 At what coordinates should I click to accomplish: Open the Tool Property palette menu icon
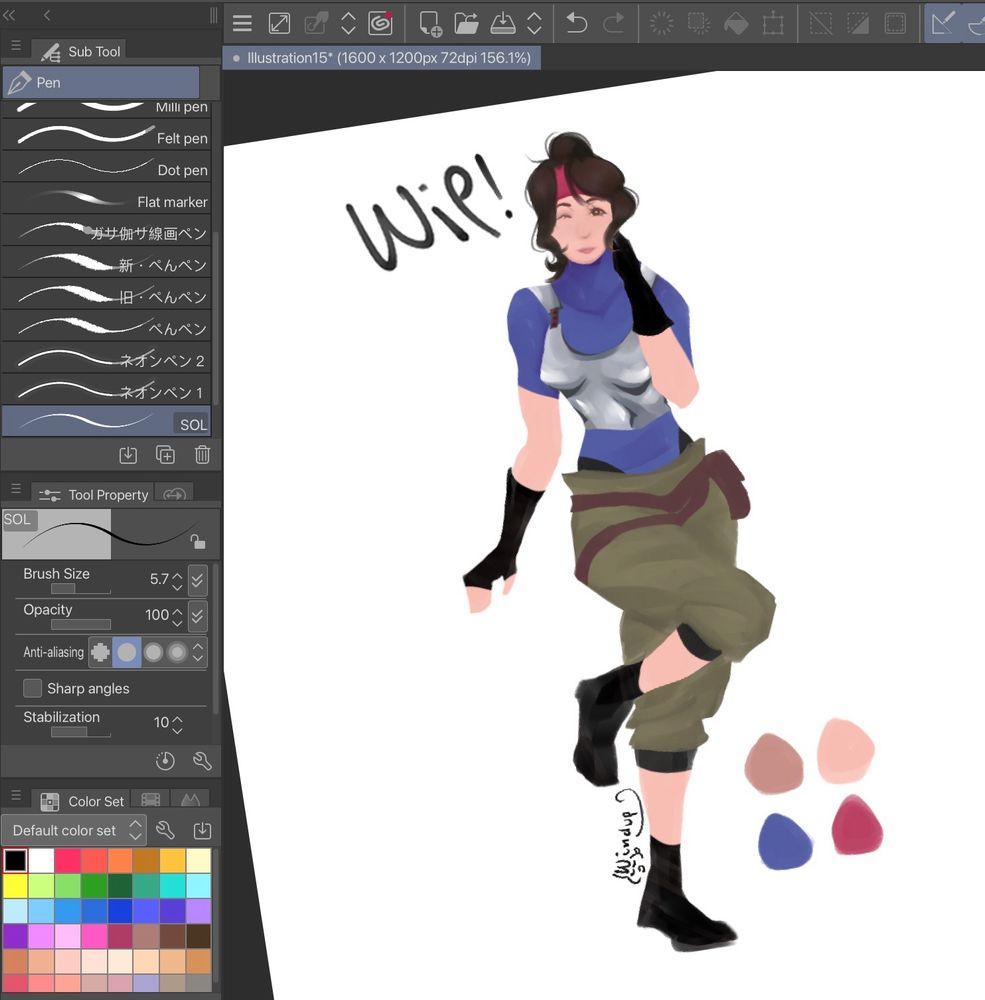16,489
